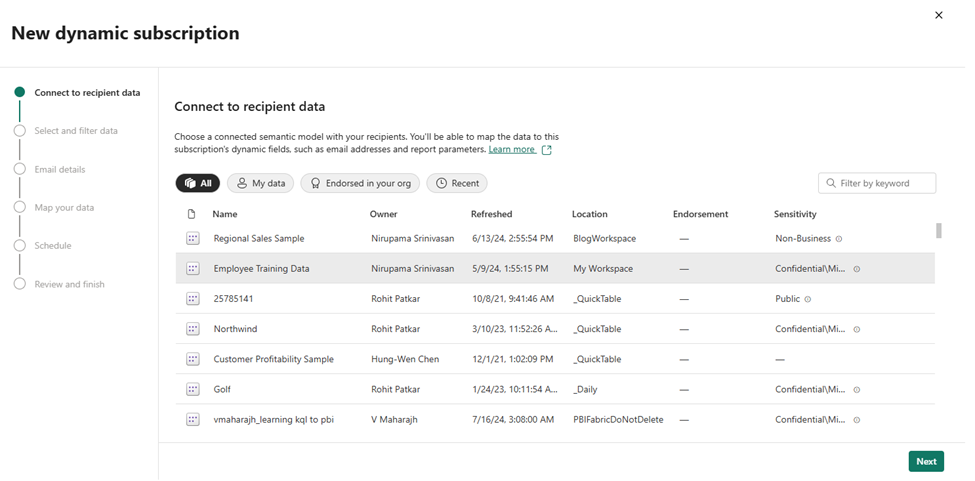This screenshot has width=975, height=481.
Task: Click the icon beside Customer Profitability Sample
Action: tap(193, 359)
